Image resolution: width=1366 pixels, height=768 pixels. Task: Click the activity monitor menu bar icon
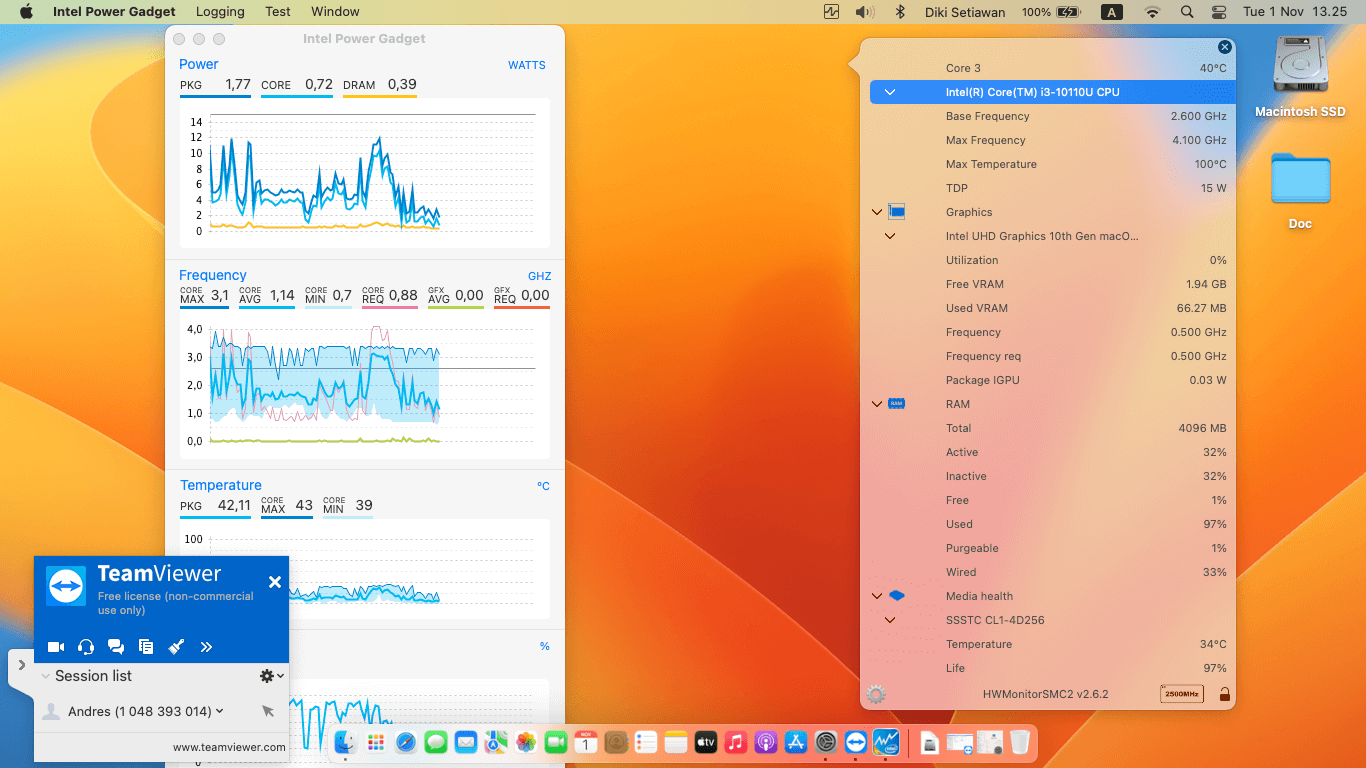[x=832, y=12]
